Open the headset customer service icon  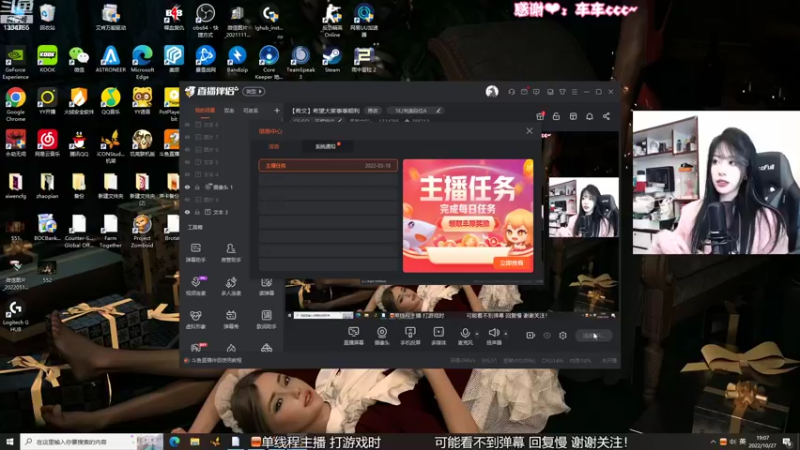click(x=511, y=92)
